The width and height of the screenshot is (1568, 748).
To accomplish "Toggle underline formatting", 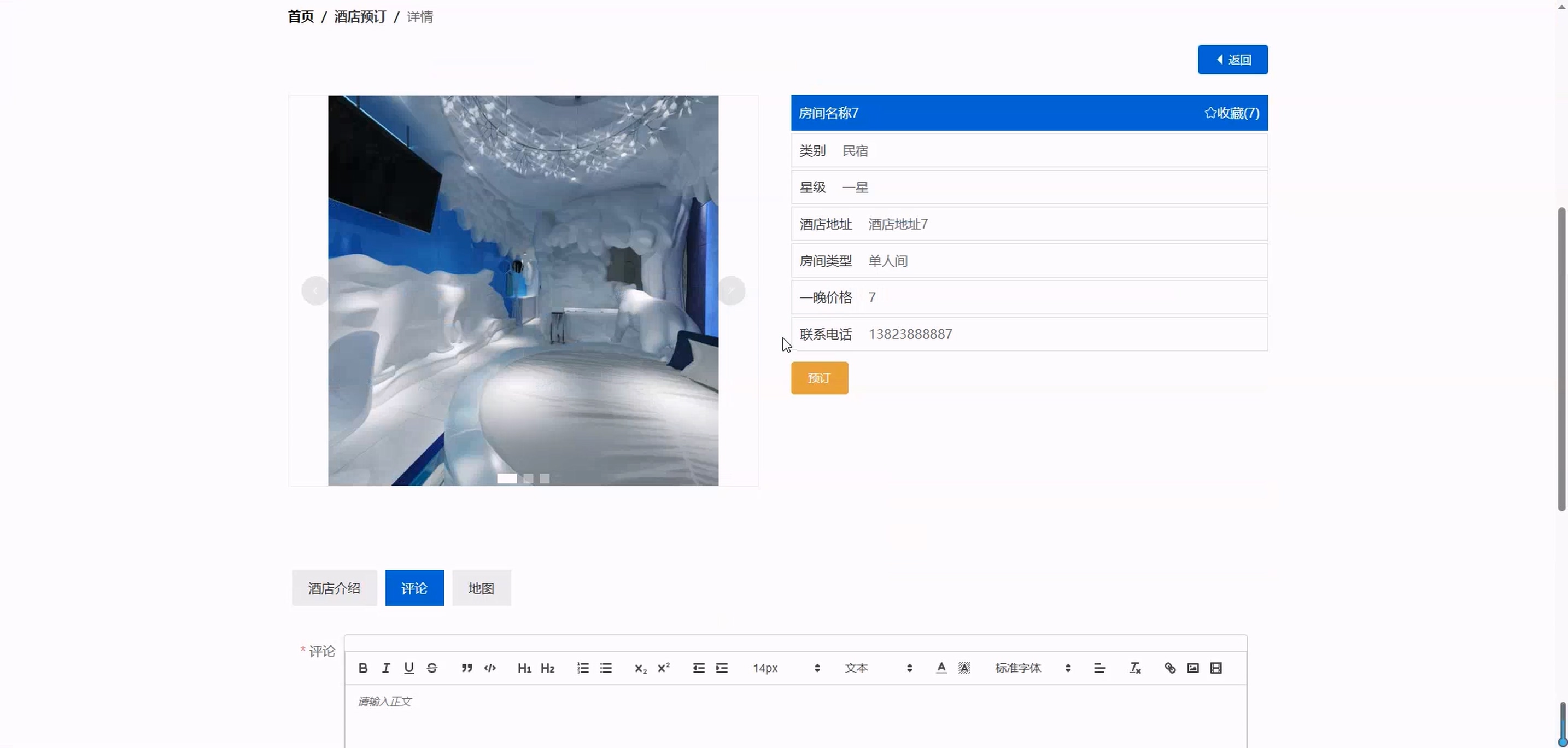I will [x=409, y=668].
